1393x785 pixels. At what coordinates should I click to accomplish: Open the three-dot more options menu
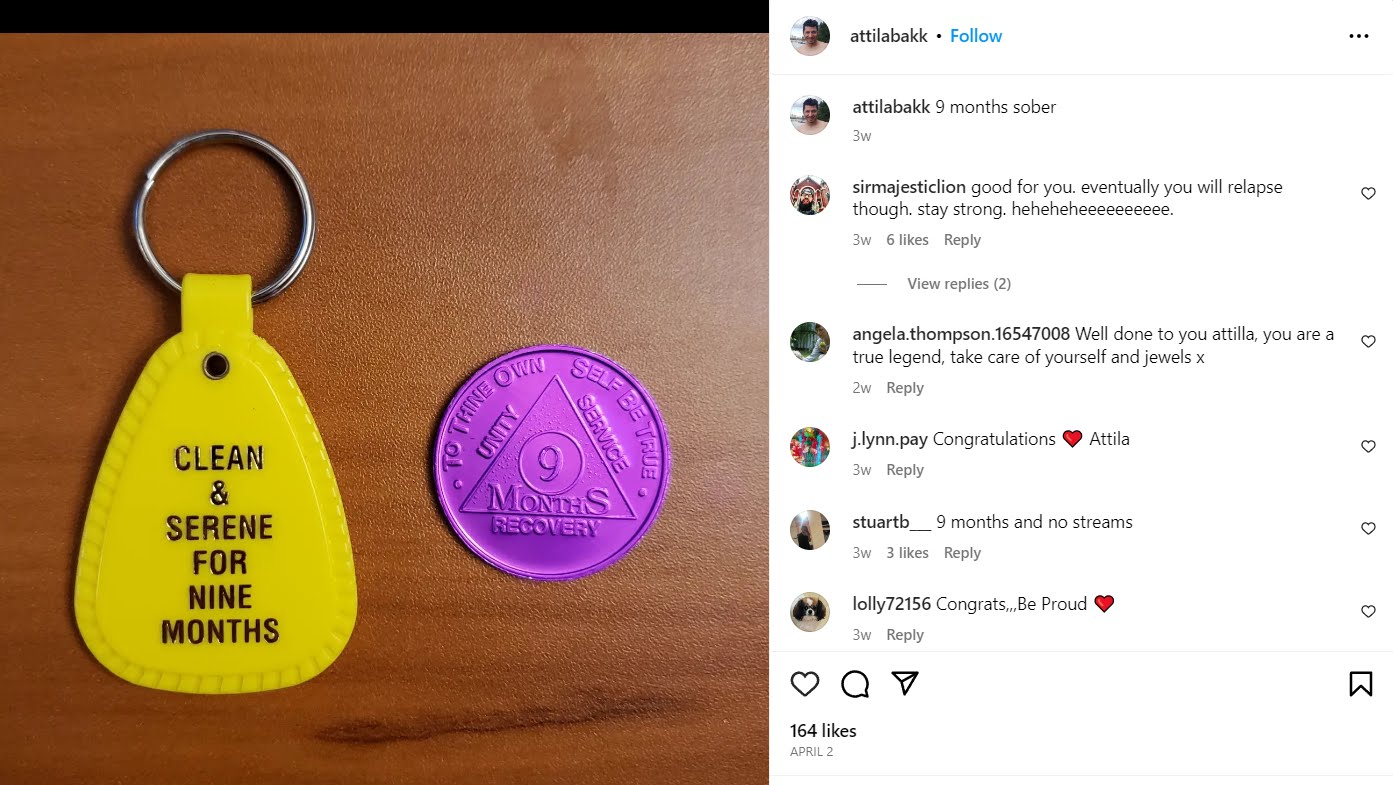tap(1358, 36)
